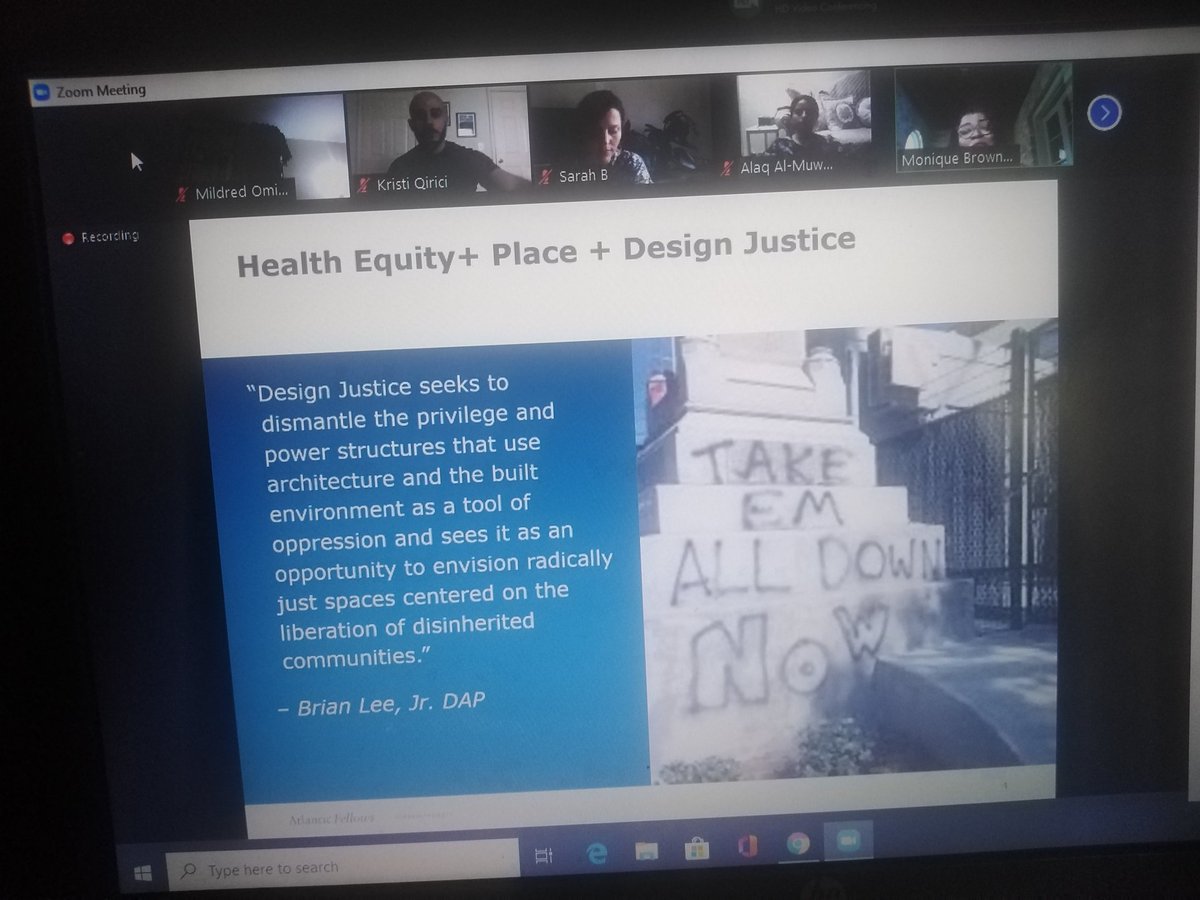Viewport: 1200px width, 900px height.
Task: Click the Zoom Meeting title text
Action: tap(101, 90)
